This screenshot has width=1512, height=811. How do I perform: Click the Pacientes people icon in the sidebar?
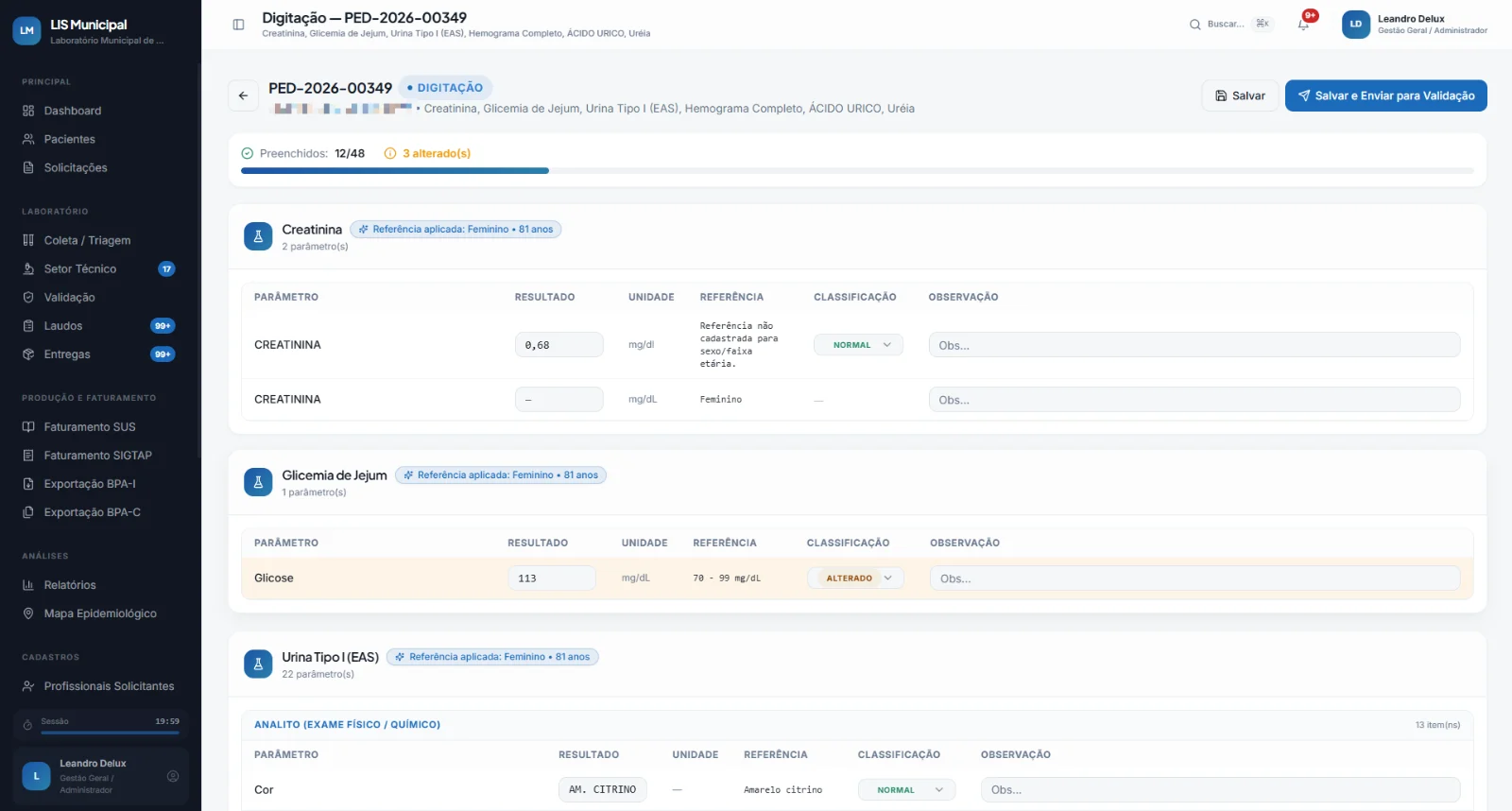coord(28,139)
